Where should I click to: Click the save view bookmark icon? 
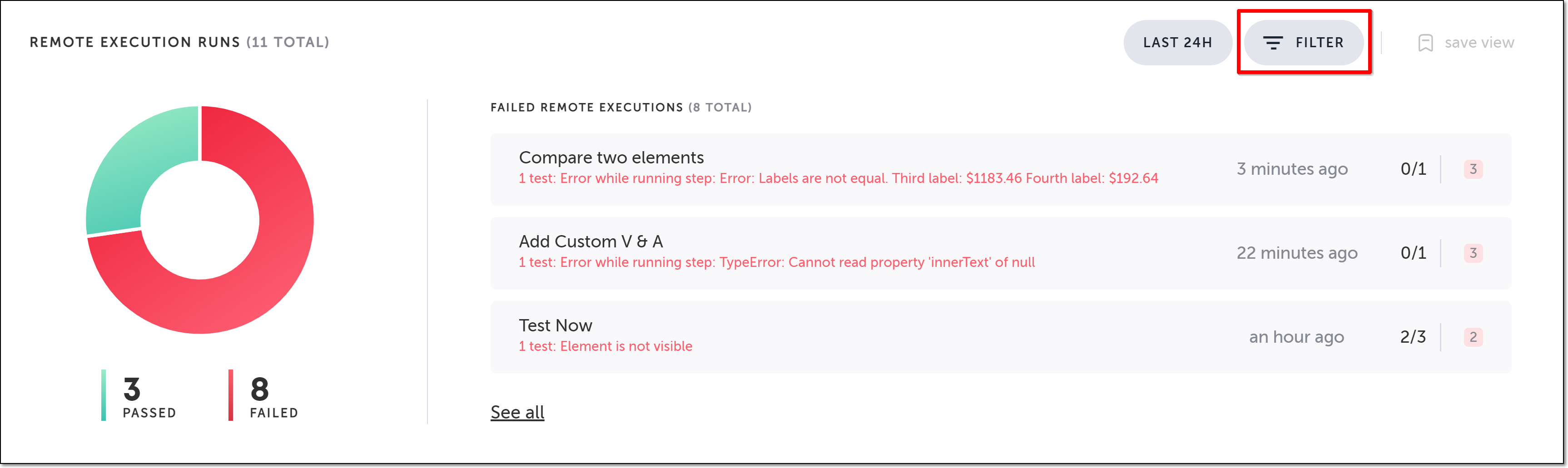(x=1425, y=43)
